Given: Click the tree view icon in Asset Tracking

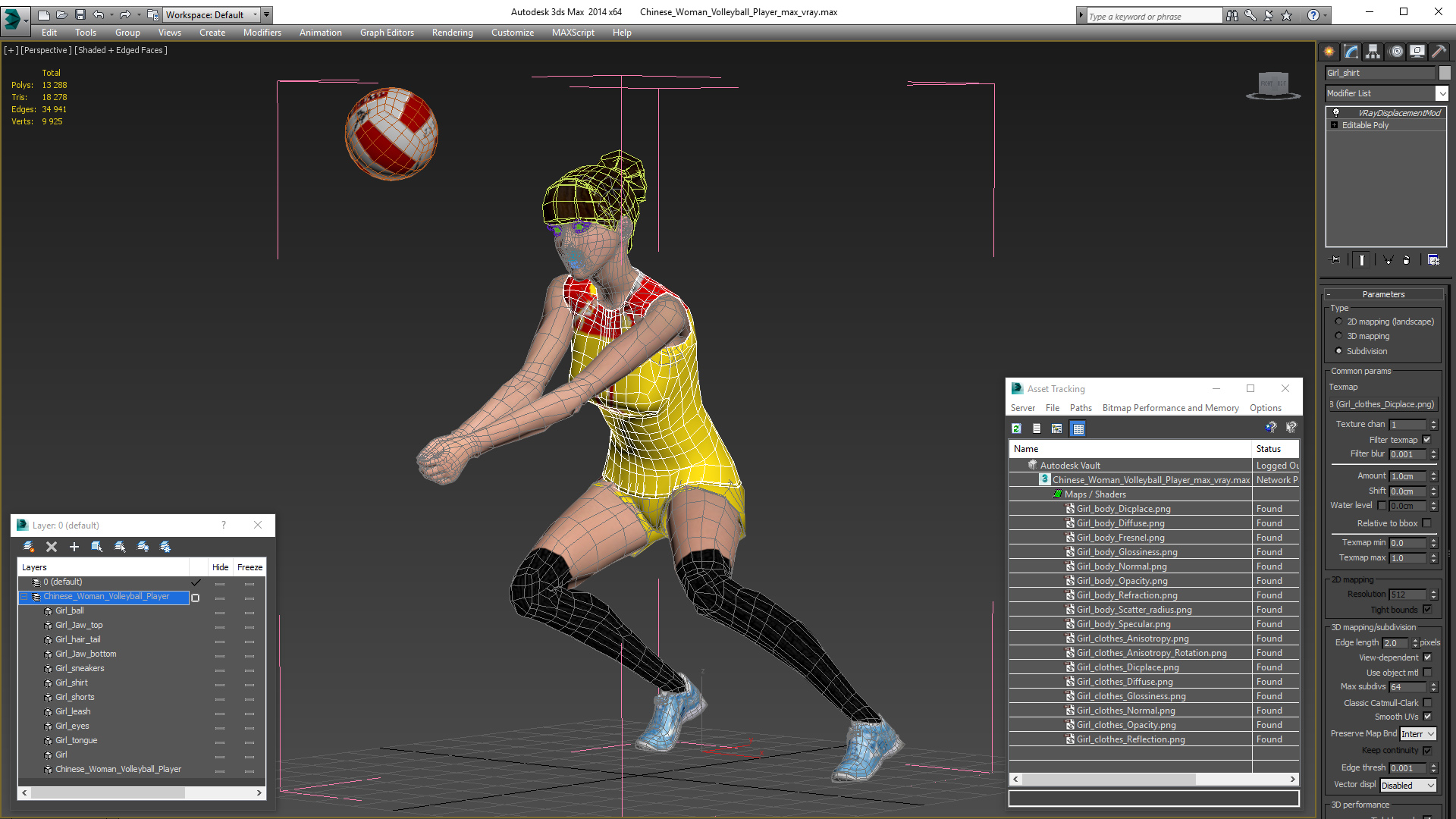Looking at the screenshot, I should click(1057, 428).
